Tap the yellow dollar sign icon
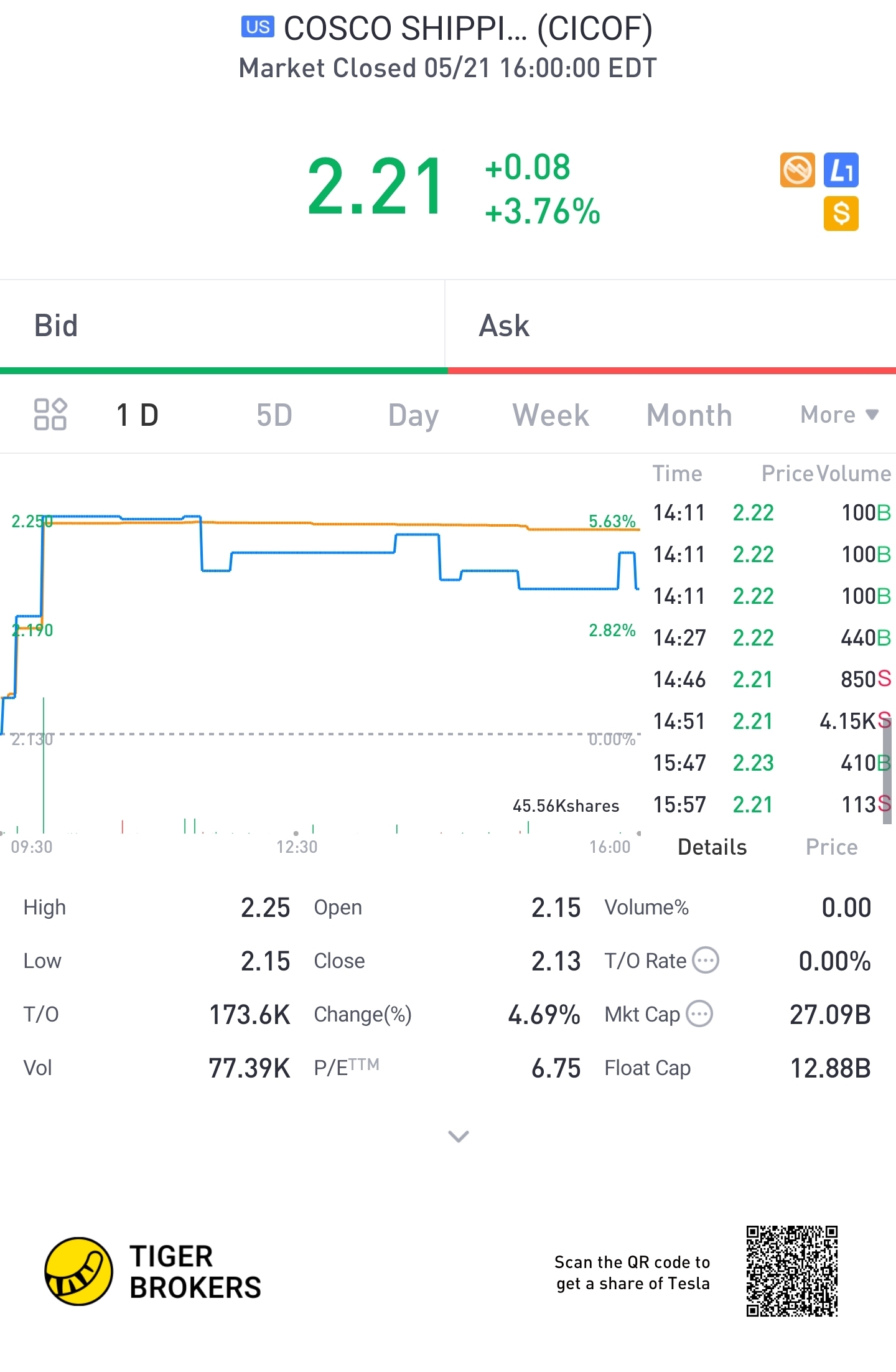 coord(841,214)
